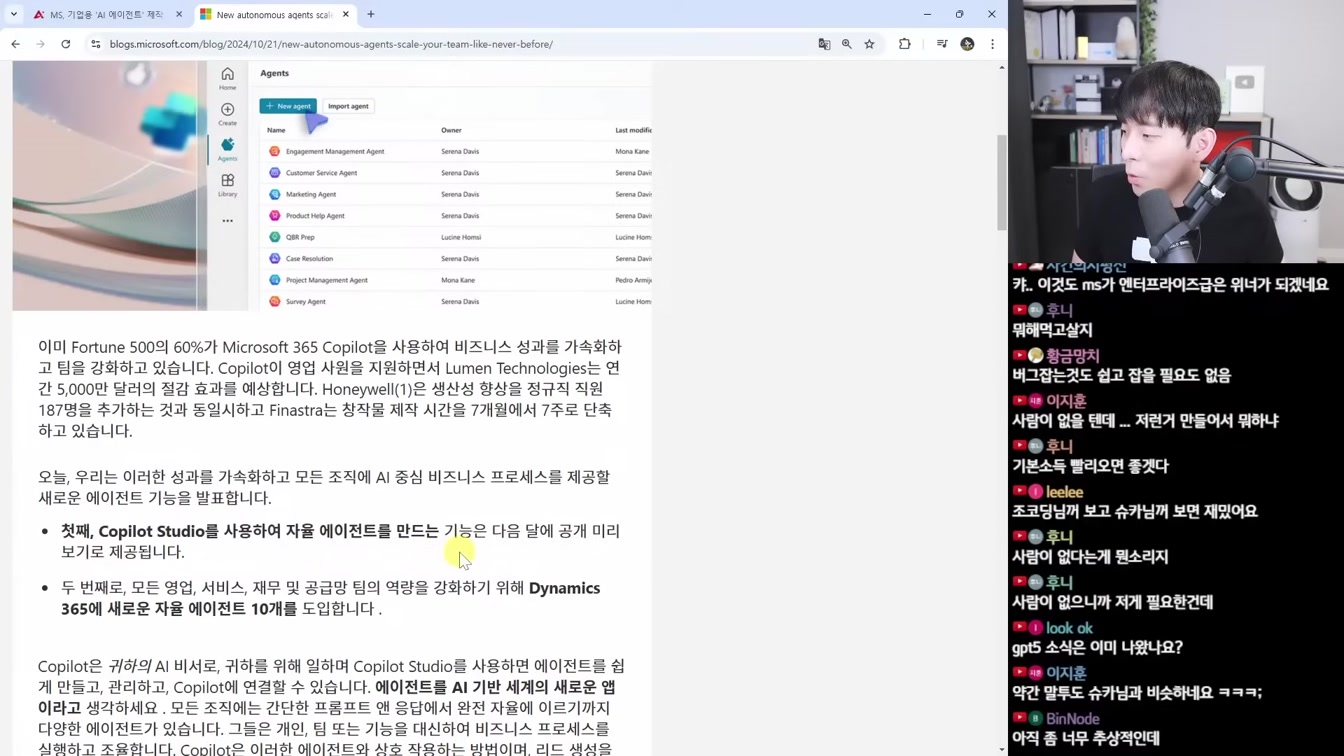Click the Create icon in sidebar
1344x756 pixels.
(x=228, y=114)
